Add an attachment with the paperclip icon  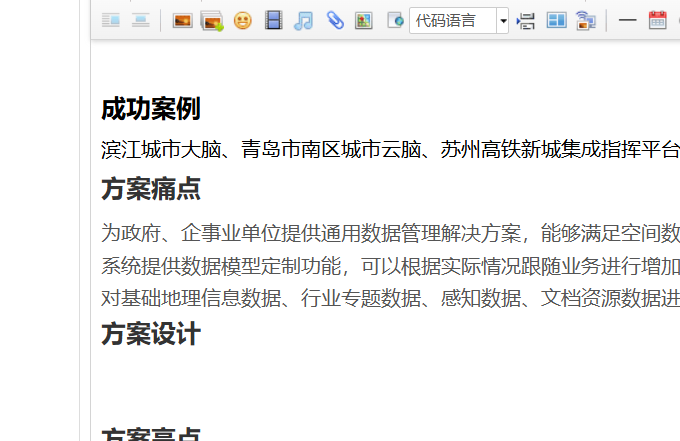pyautogui.click(x=334, y=20)
